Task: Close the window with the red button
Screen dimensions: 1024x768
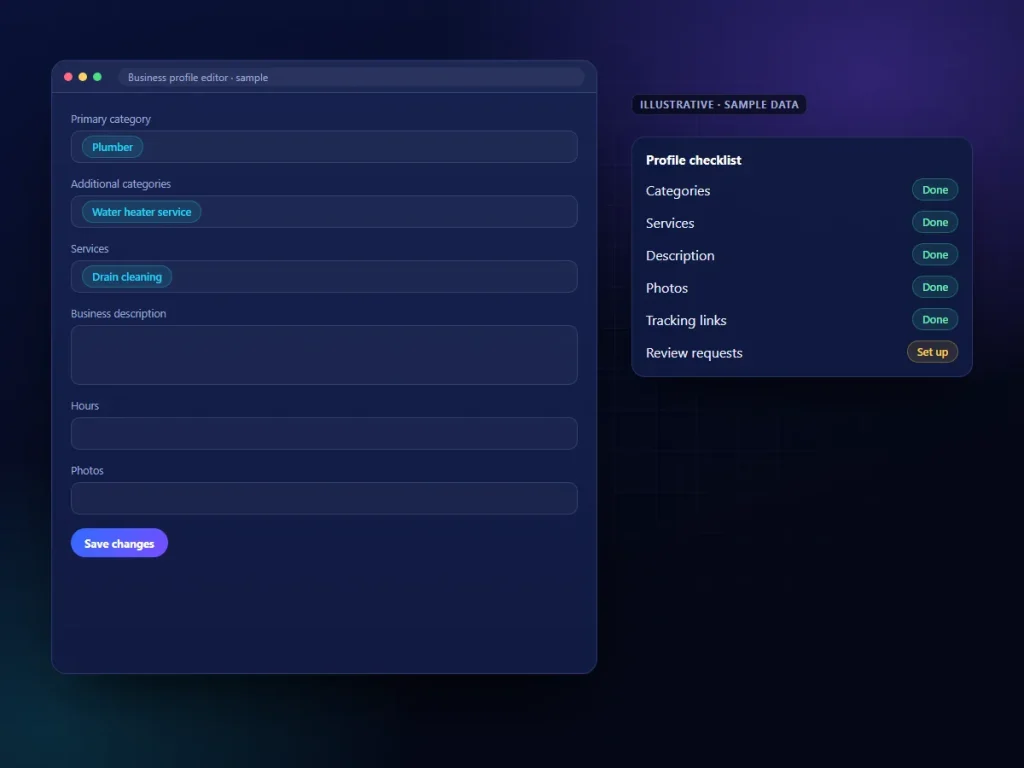Action: (68, 77)
